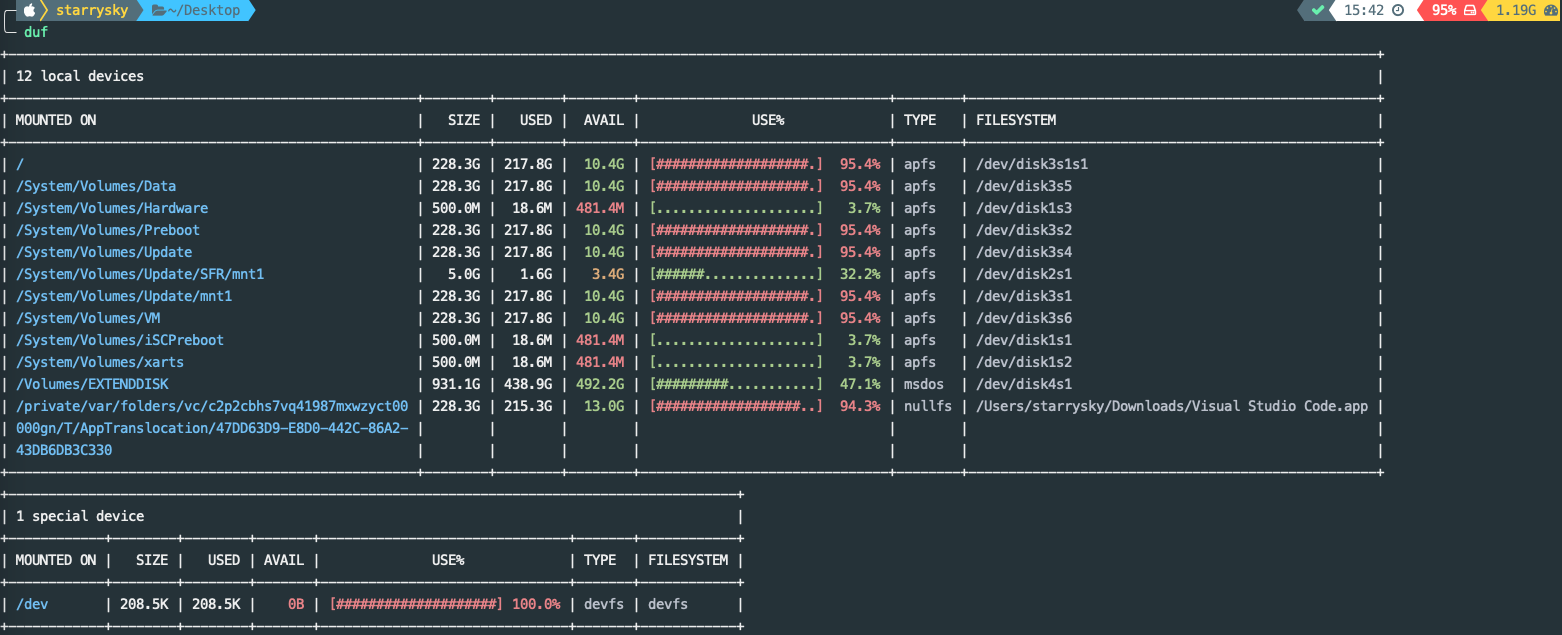
Task: Click the 438.9G used value
Action: pos(528,384)
